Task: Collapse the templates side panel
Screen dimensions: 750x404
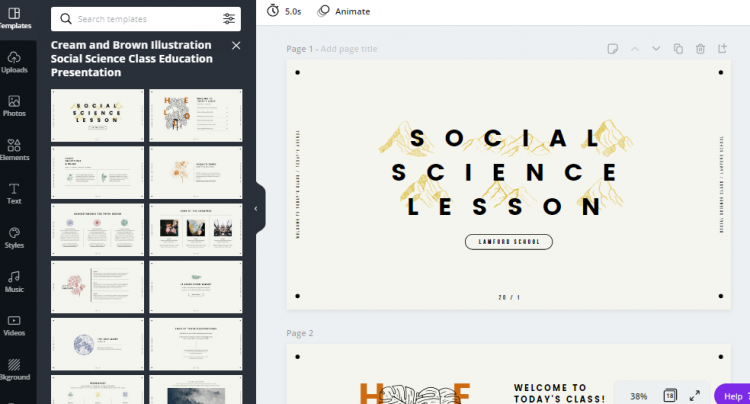Action: coord(255,208)
